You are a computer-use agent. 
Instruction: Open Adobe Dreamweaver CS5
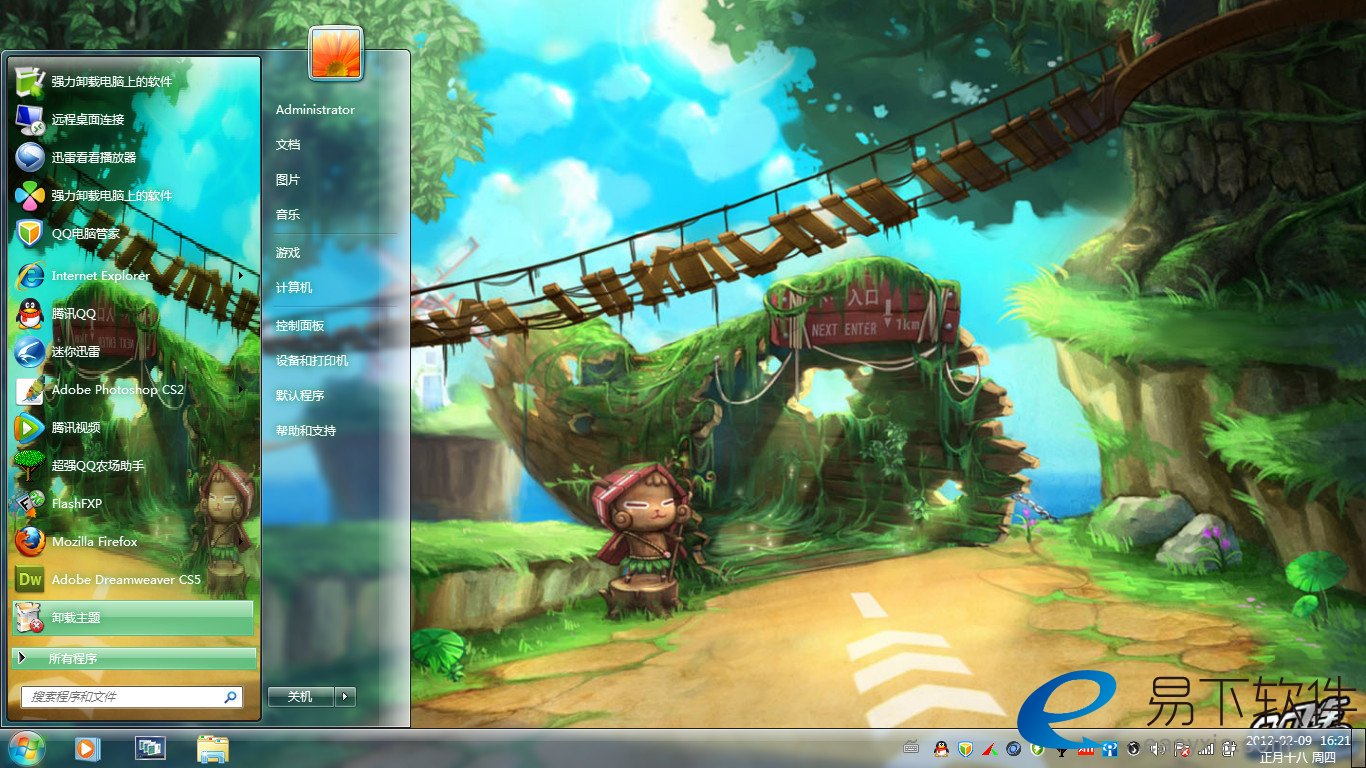tap(132, 579)
